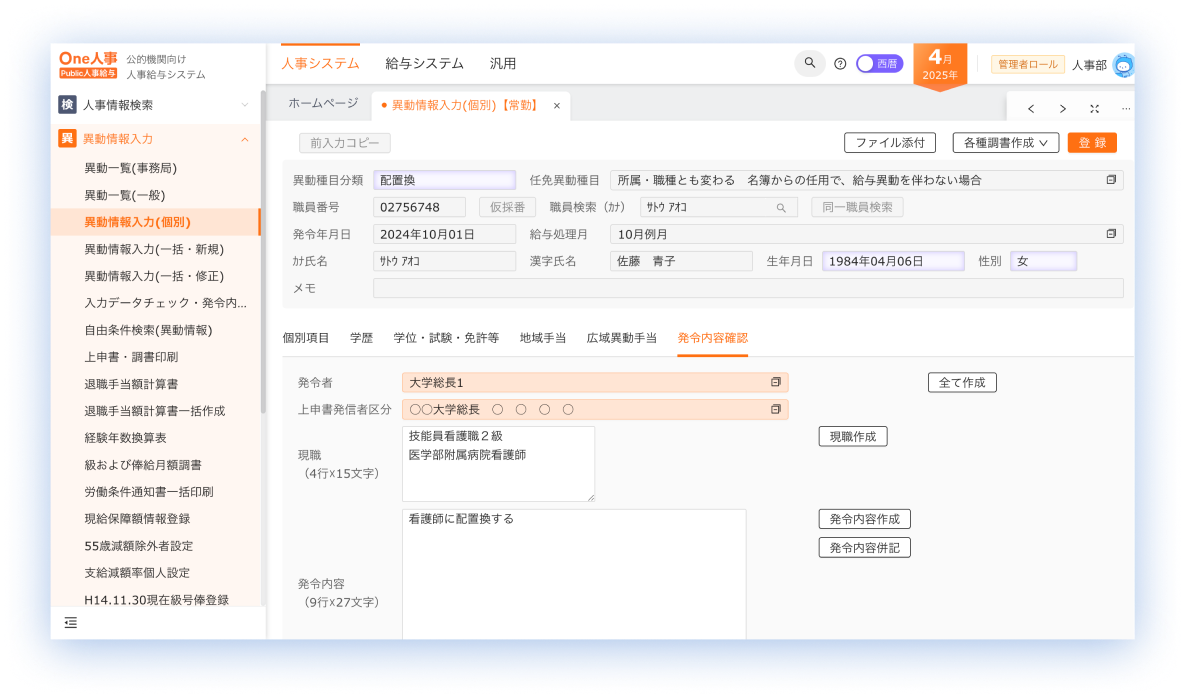Click the 異動情報入力 sidebar icon
This screenshot has width=1186, height=698.
pos(67,138)
